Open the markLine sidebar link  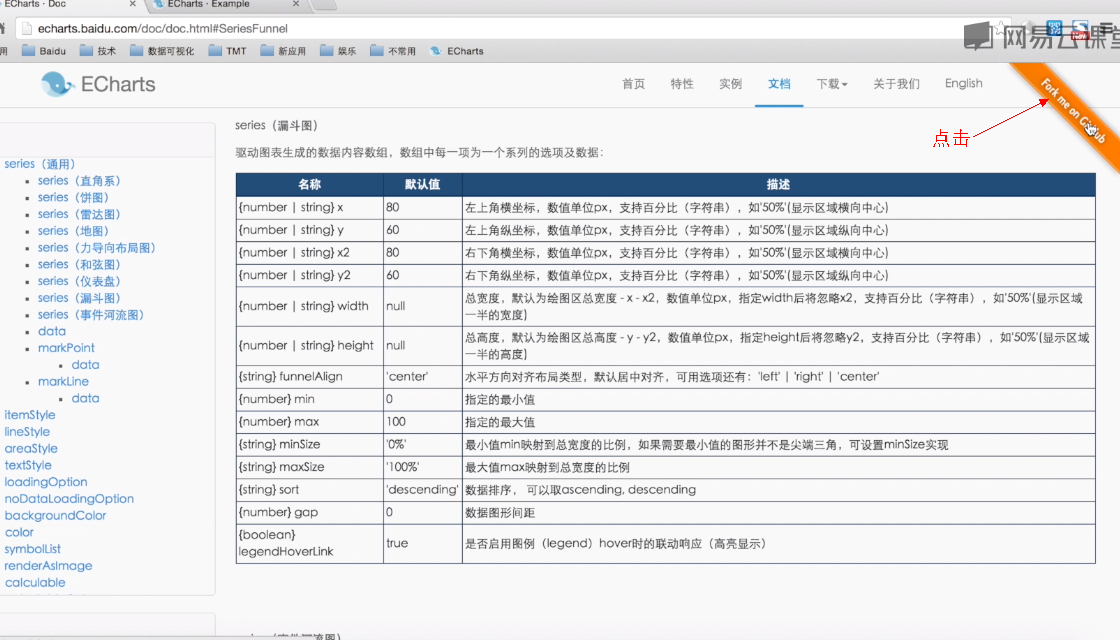pyautogui.click(x=63, y=381)
